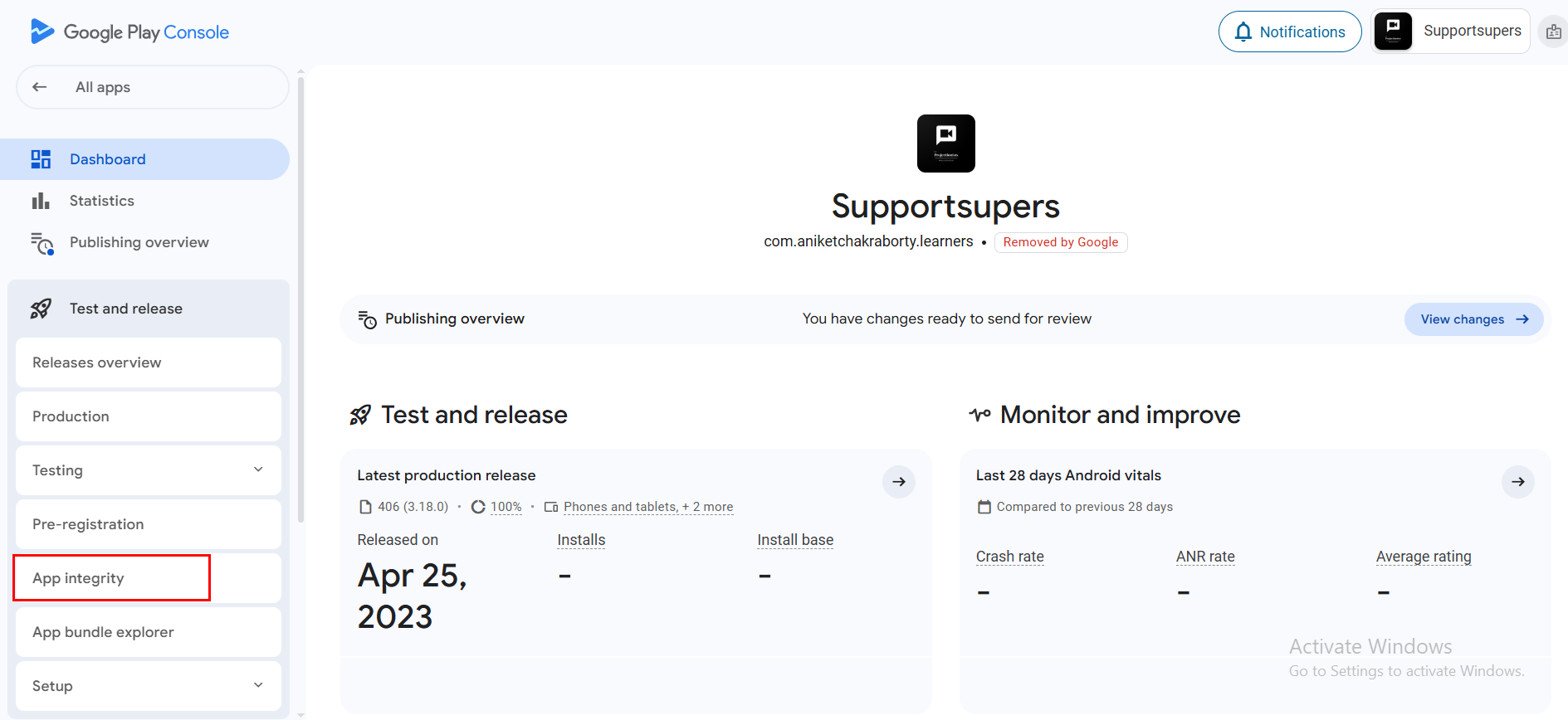Viewport: 1568px width, 720px height.
Task: Click View changes button
Action: click(x=1473, y=319)
